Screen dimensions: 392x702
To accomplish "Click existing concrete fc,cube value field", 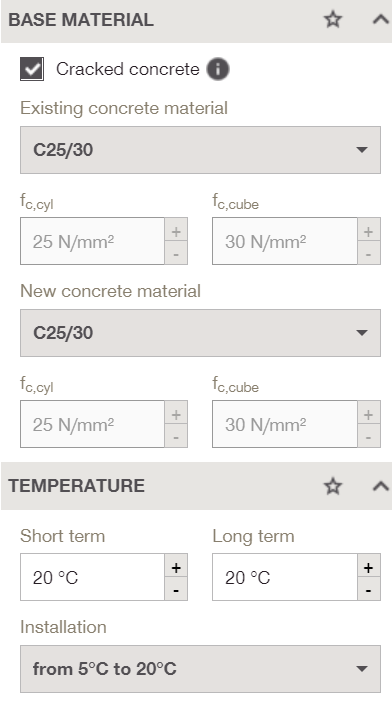I will [x=285, y=241].
